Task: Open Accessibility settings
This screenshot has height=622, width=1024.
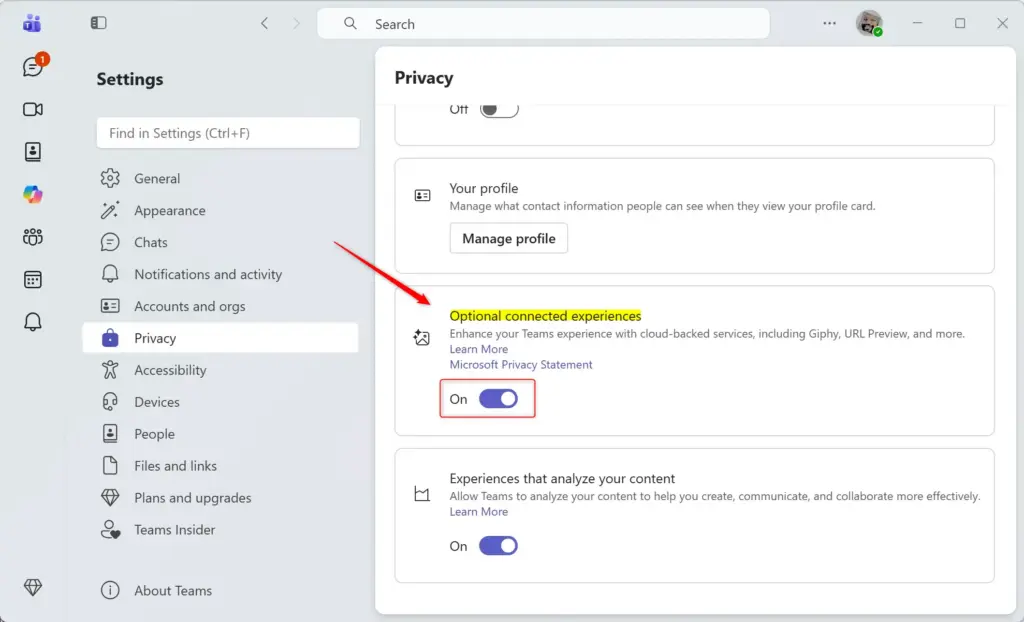Action: (221, 370)
